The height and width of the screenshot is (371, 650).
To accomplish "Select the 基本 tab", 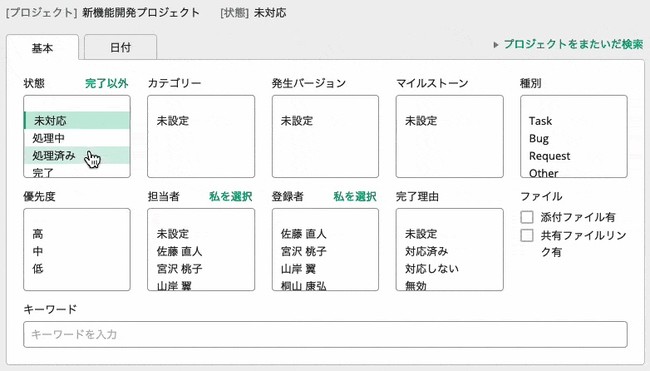I will point(42,48).
